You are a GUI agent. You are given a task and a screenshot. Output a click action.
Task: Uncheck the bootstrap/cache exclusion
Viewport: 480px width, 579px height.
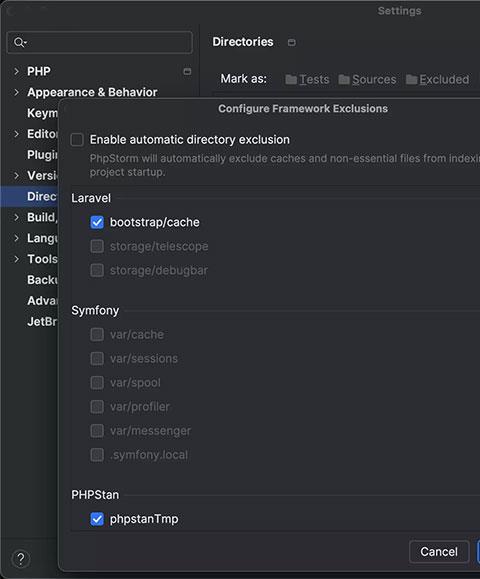[x=97, y=222]
